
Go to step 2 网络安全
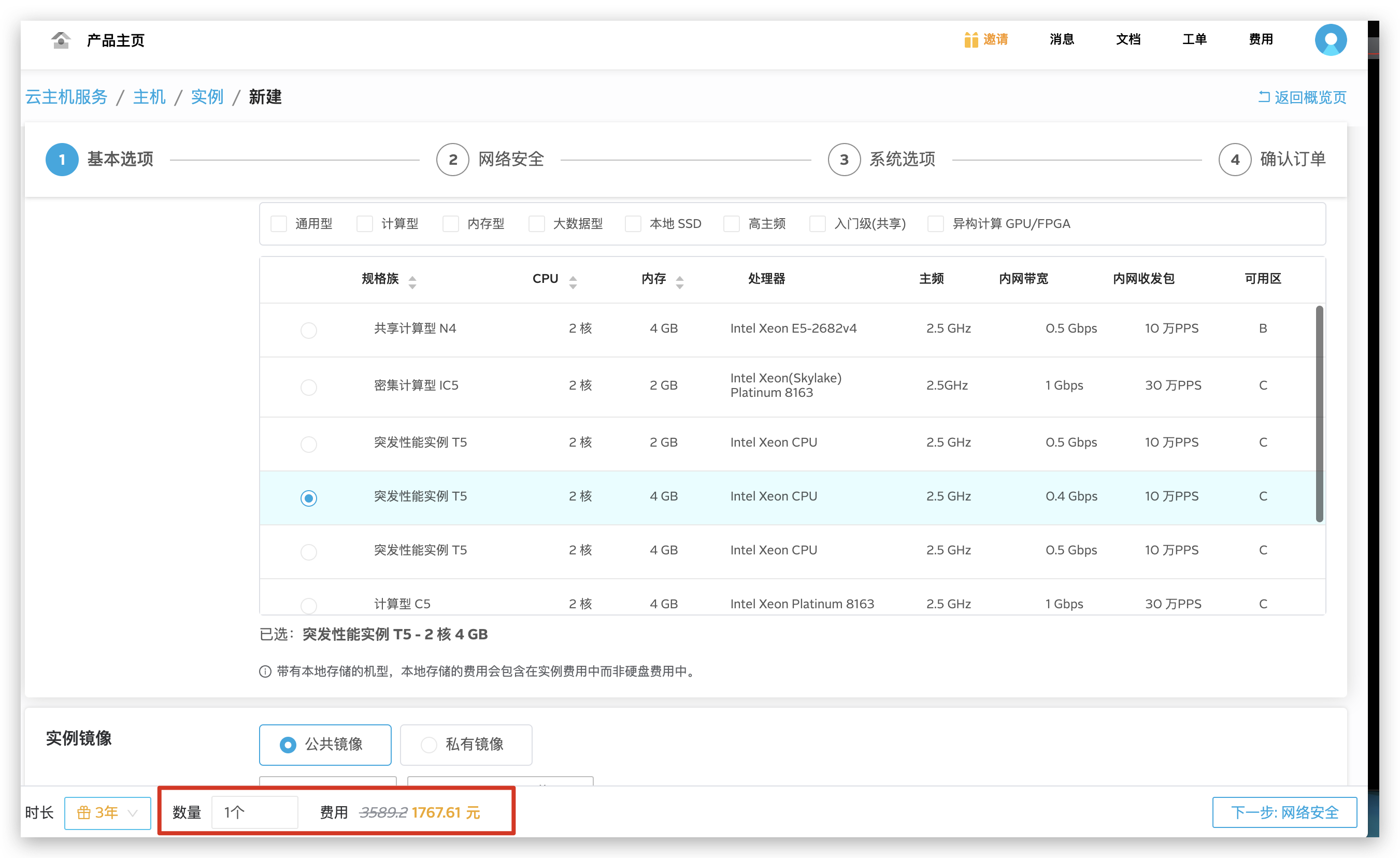(x=452, y=160)
